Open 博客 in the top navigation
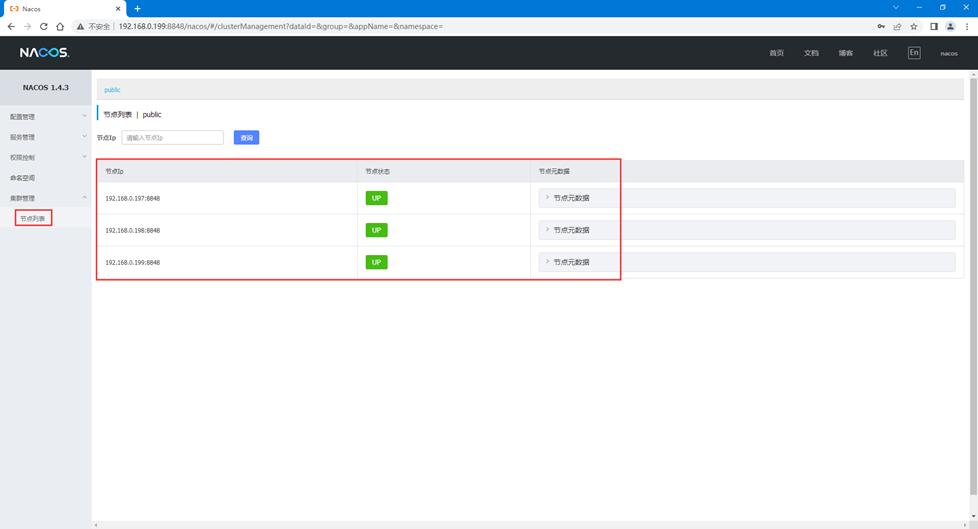 (846, 53)
